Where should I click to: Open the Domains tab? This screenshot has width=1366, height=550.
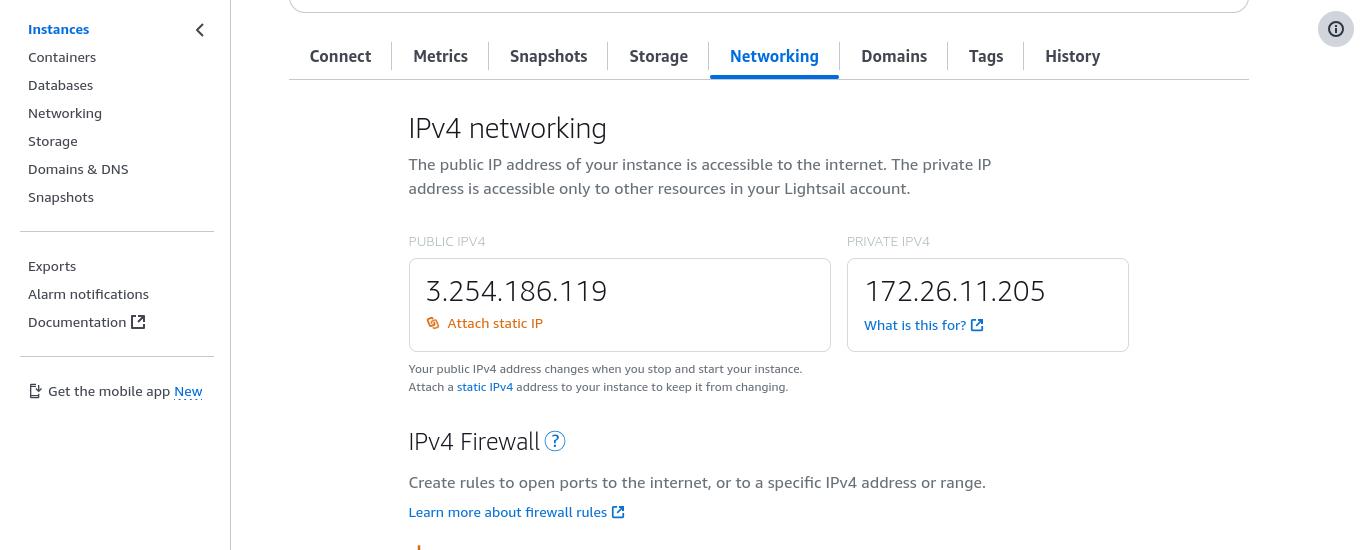point(894,56)
